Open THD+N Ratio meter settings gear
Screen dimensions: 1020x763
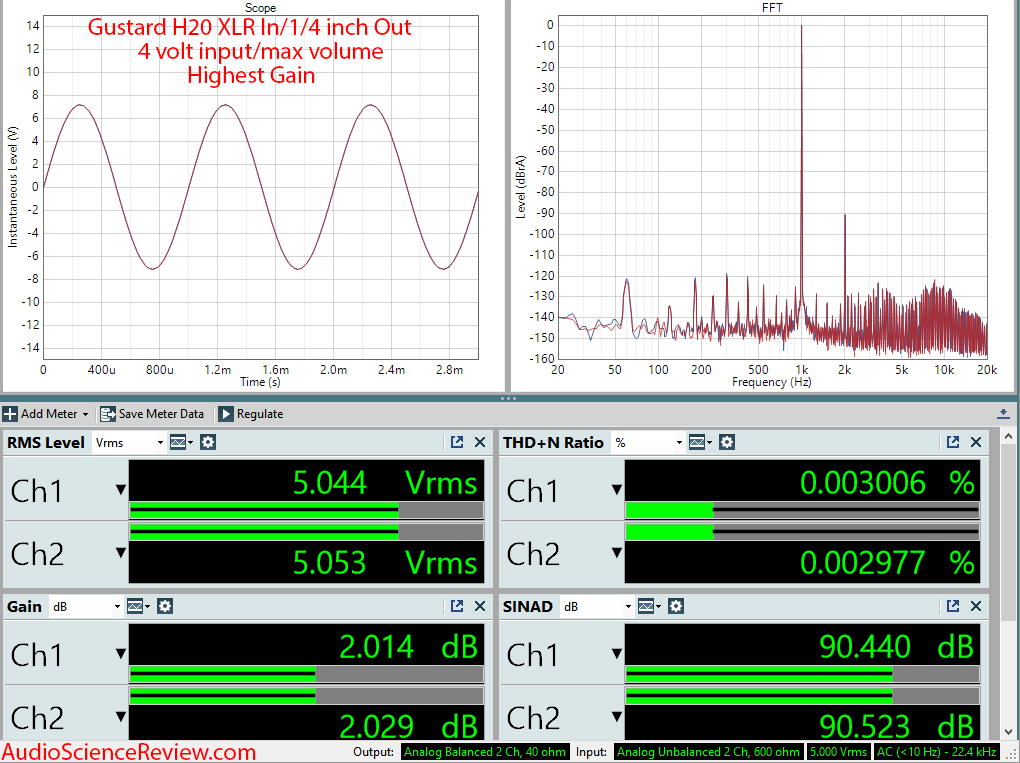click(727, 443)
